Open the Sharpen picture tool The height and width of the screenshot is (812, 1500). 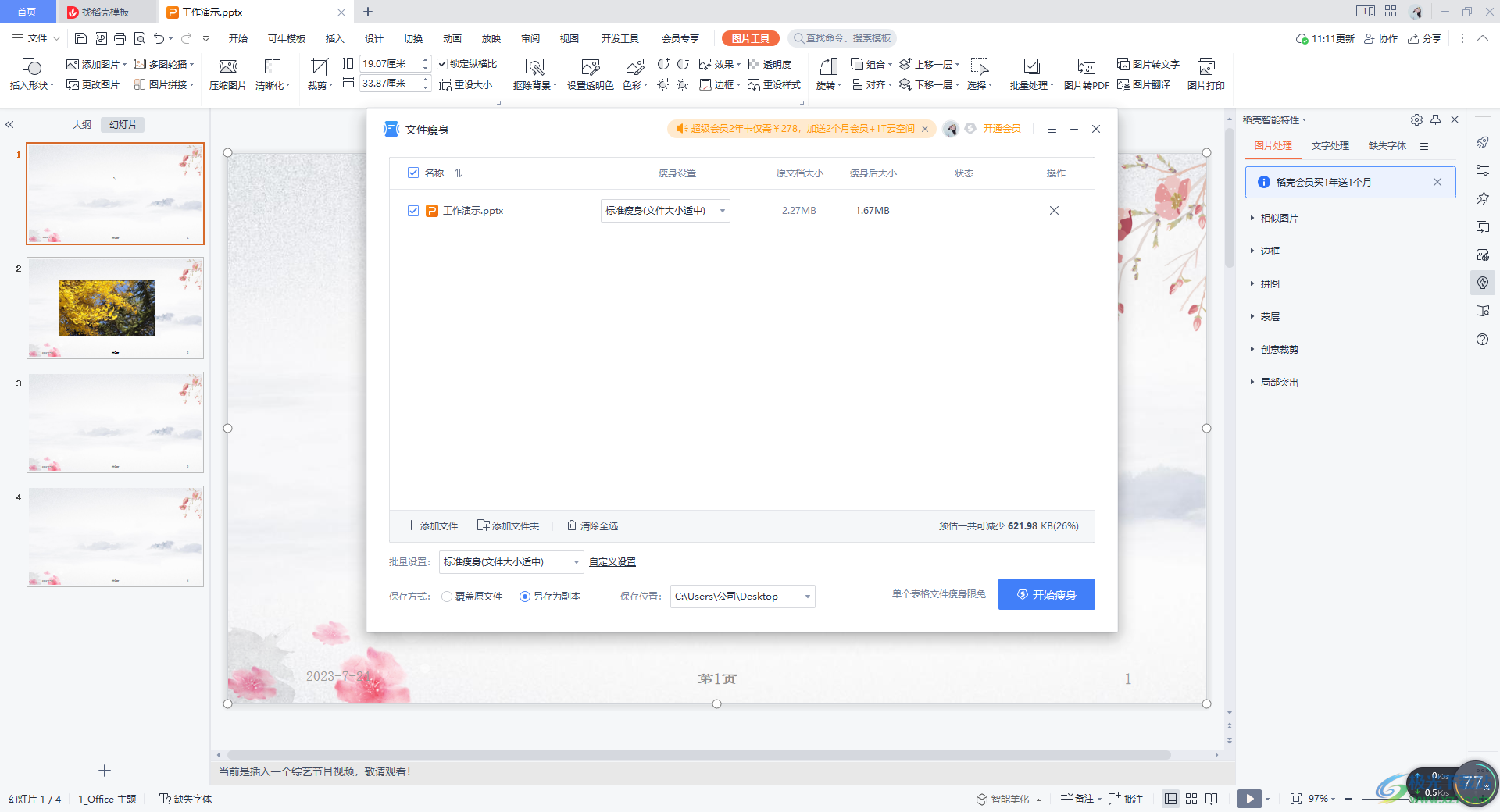click(x=273, y=74)
